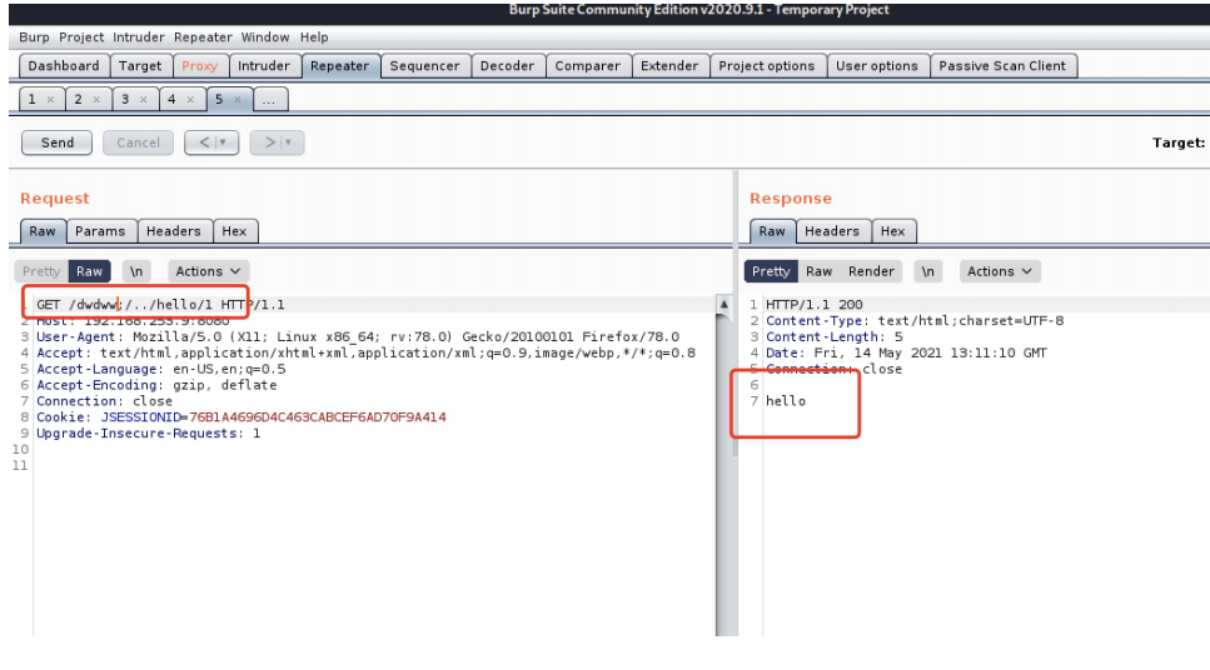Select Repeater request tab 4
The height and width of the screenshot is (670, 1210).
point(172,100)
